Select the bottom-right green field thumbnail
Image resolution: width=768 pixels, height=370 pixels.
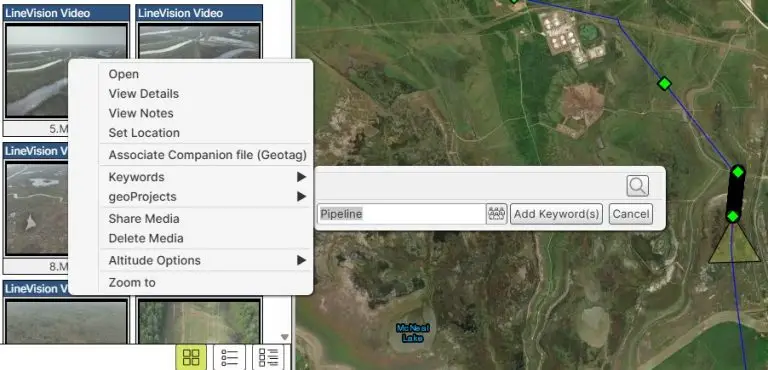(199, 321)
